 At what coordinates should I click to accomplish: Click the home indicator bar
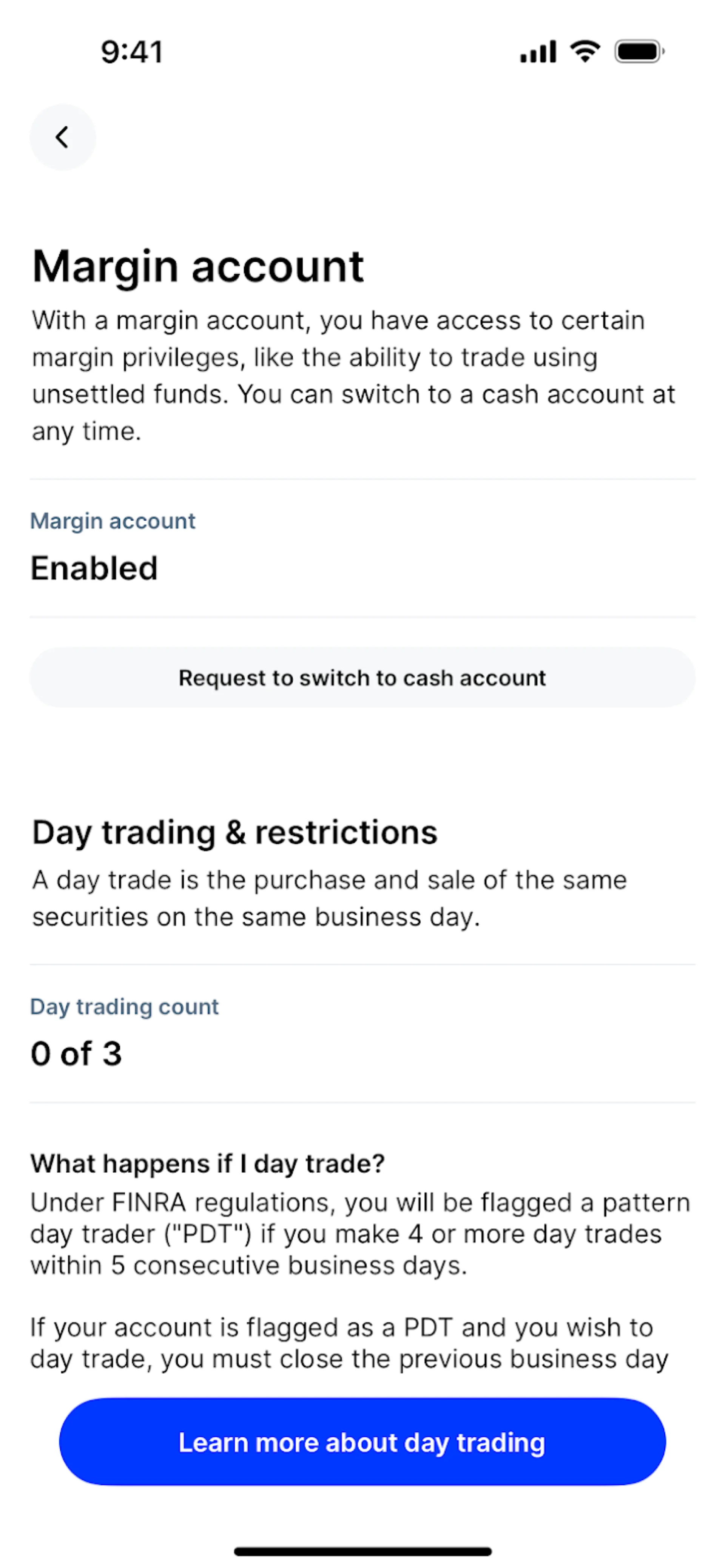(362, 1551)
